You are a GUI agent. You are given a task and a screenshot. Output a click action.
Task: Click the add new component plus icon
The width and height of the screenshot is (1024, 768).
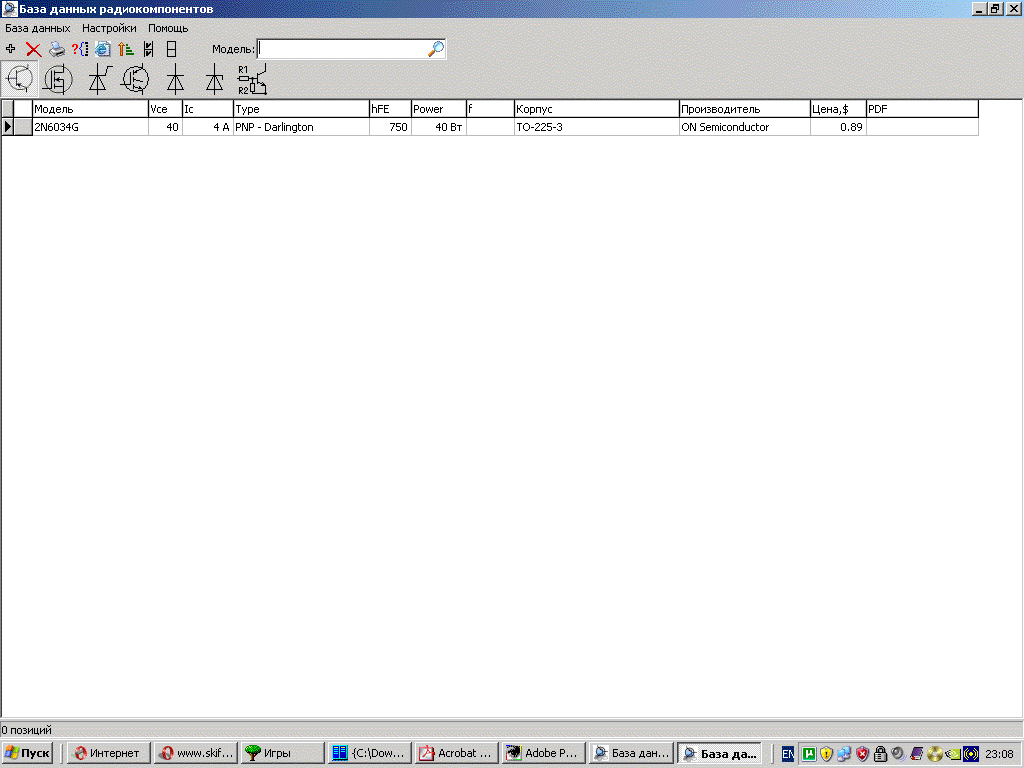pyautogui.click(x=11, y=49)
